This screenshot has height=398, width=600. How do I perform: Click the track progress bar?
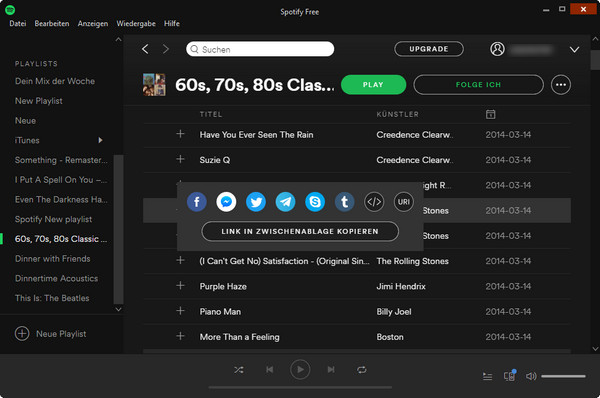(300, 387)
